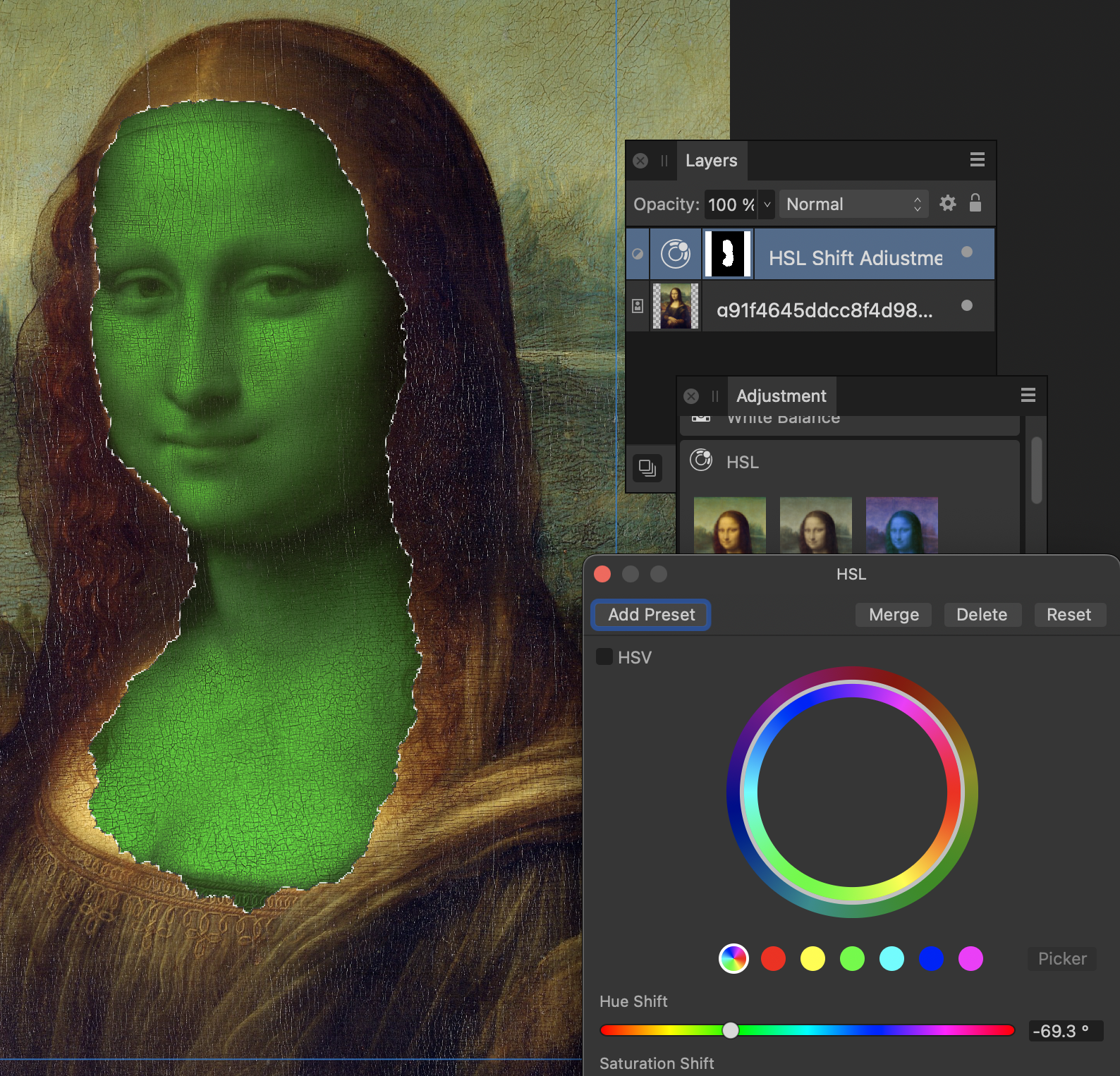Close the HSL dialog window

click(x=602, y=574)
